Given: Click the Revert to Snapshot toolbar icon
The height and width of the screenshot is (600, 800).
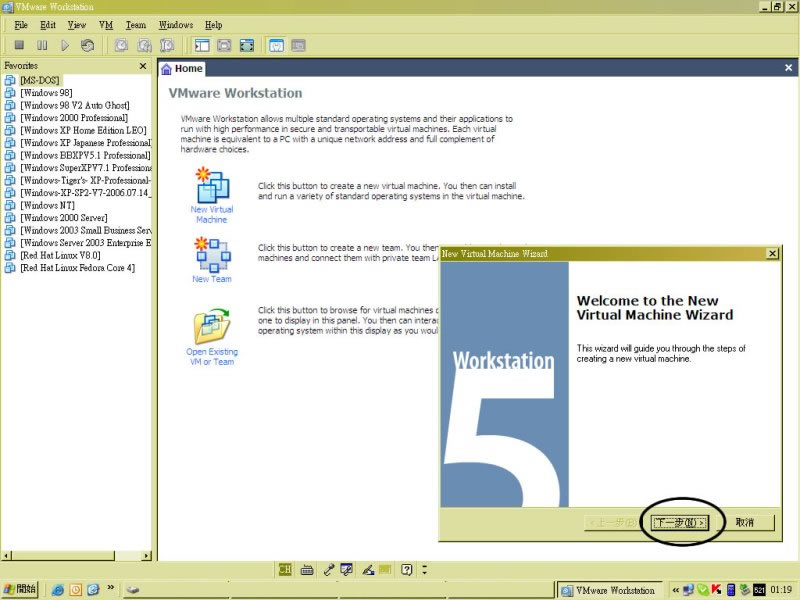Looking at the screenshot, I should tap(144, 45).
